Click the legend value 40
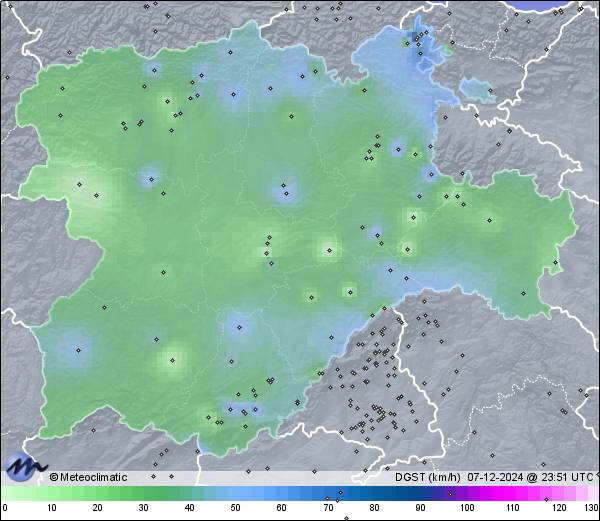 [189, 508]
